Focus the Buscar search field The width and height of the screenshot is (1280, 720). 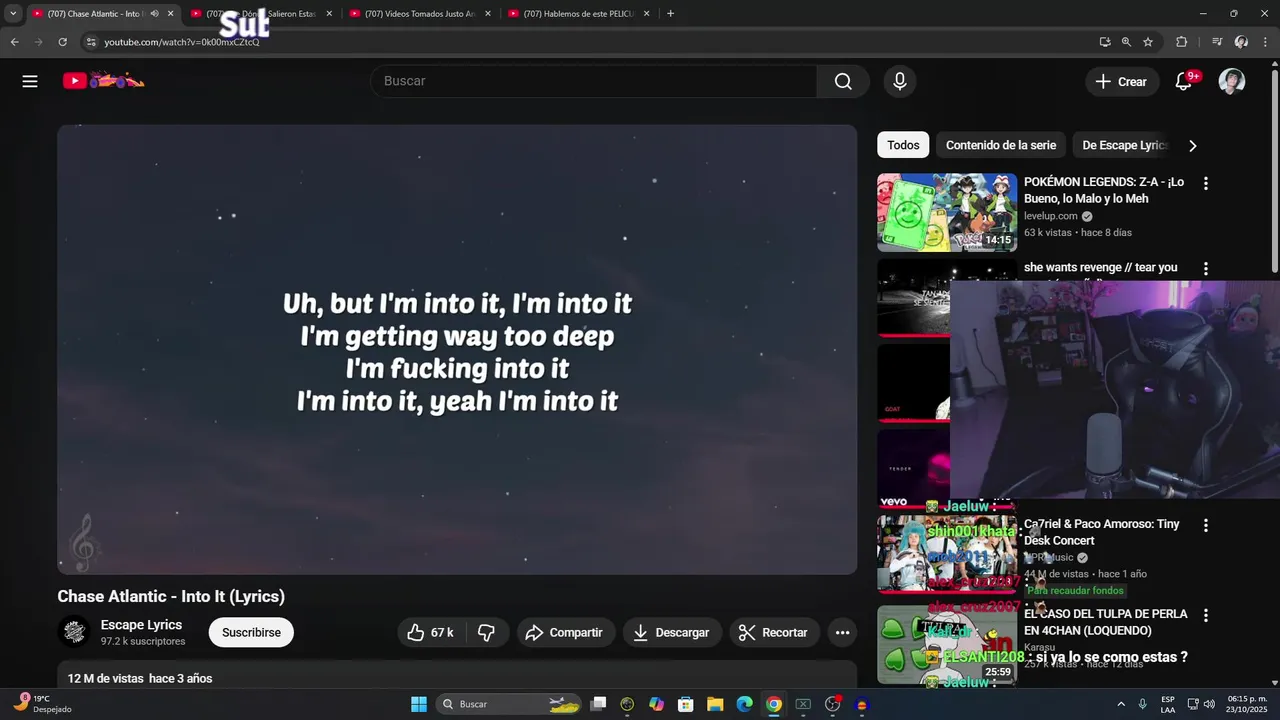pos(595,81)
